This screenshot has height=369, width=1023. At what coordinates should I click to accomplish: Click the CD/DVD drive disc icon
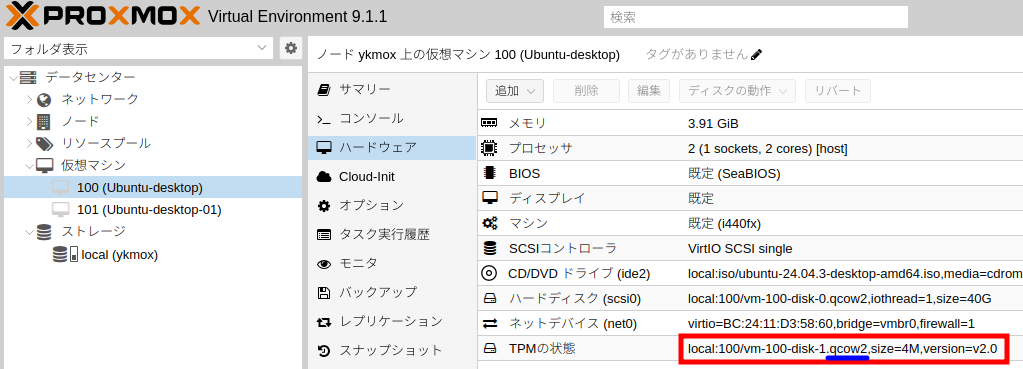[489, 273]
